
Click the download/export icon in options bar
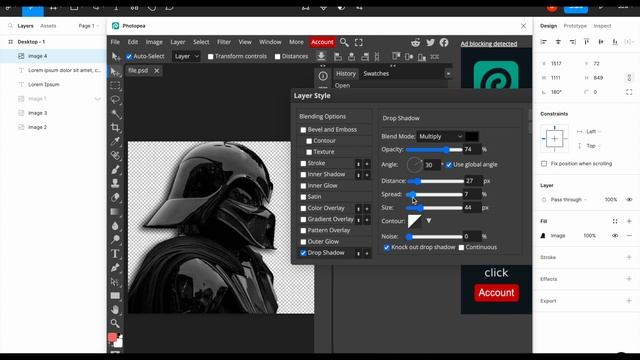[x=322, y=56]
